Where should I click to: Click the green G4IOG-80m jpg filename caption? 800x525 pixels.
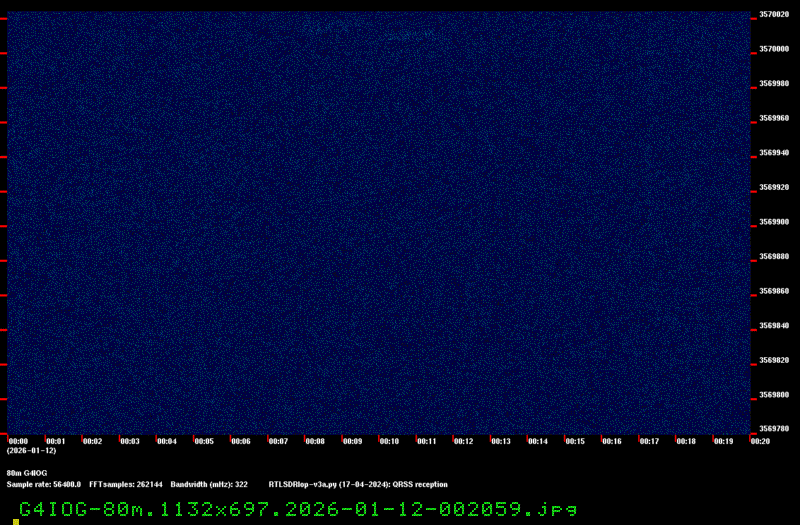(298, 509)
